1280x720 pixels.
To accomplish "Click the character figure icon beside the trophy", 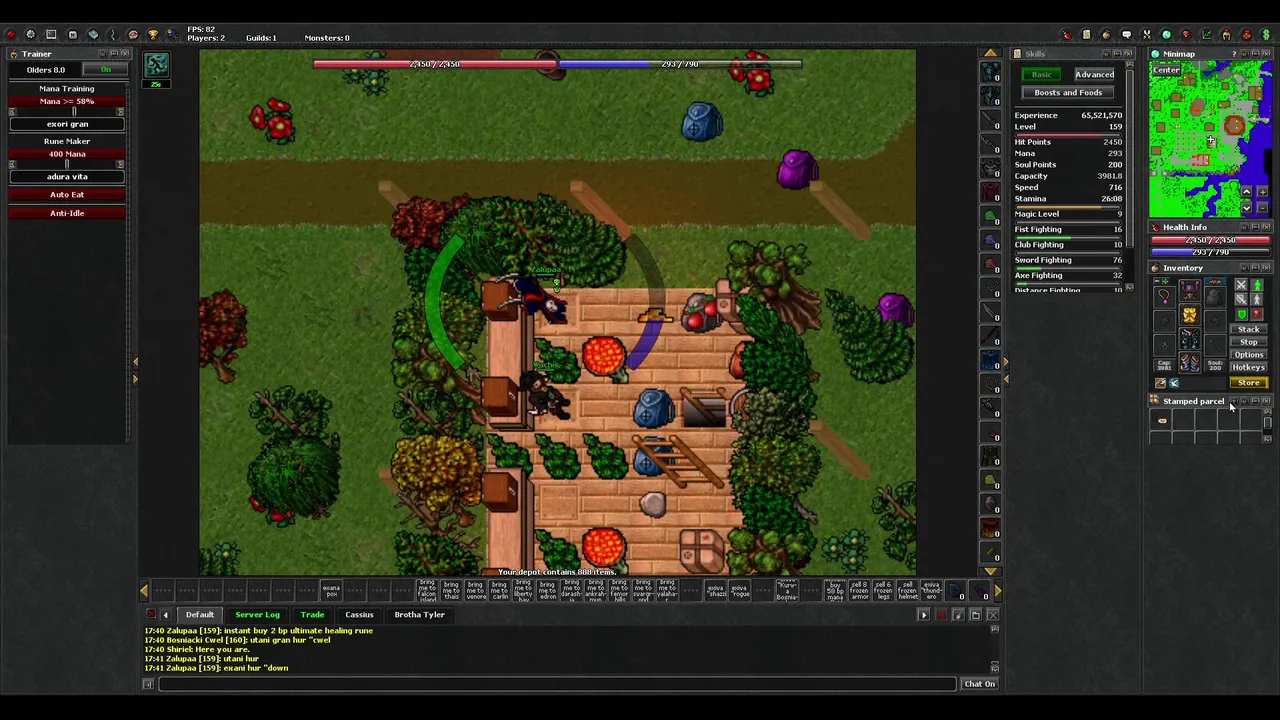I will click(x=172, y=35).
